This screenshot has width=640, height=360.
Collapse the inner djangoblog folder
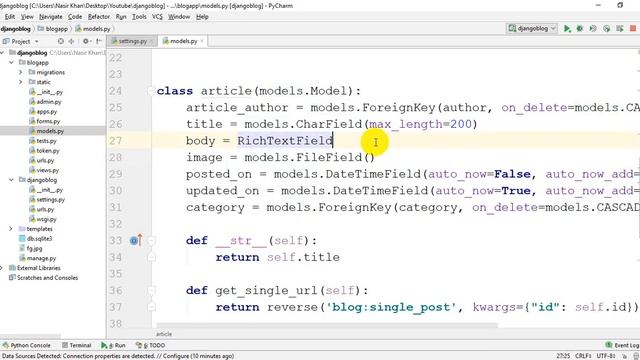click(11, 180)
